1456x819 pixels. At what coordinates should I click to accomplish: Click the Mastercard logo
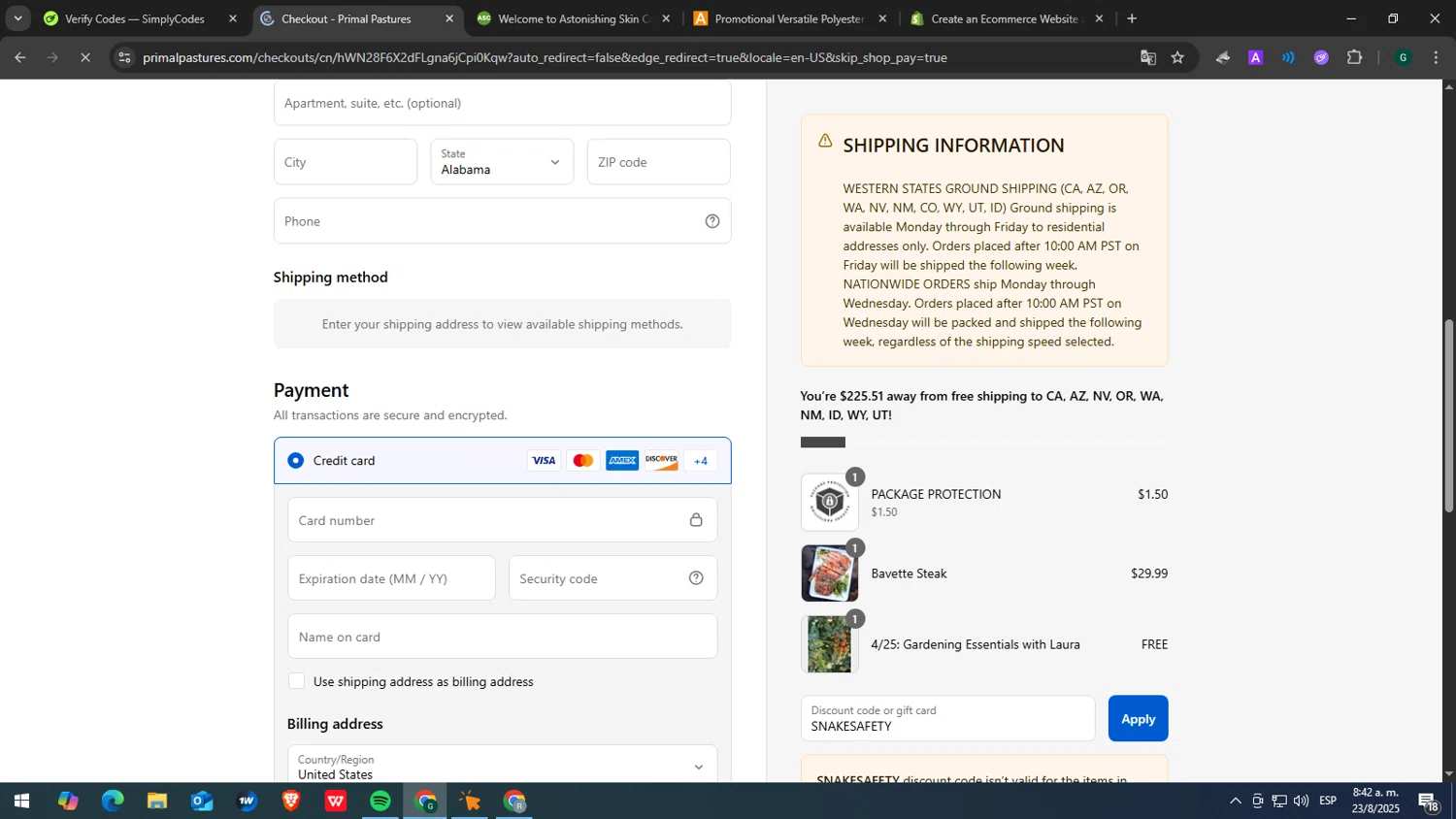point(582,461)
